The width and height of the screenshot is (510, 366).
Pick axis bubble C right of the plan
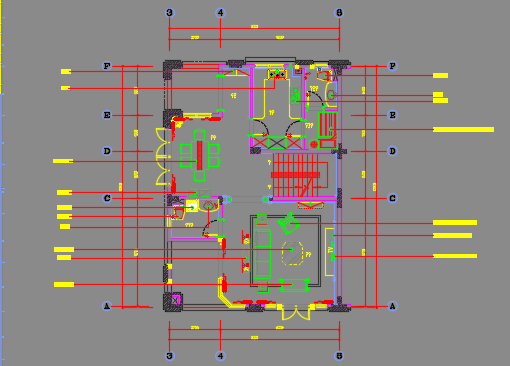(393, 198)
